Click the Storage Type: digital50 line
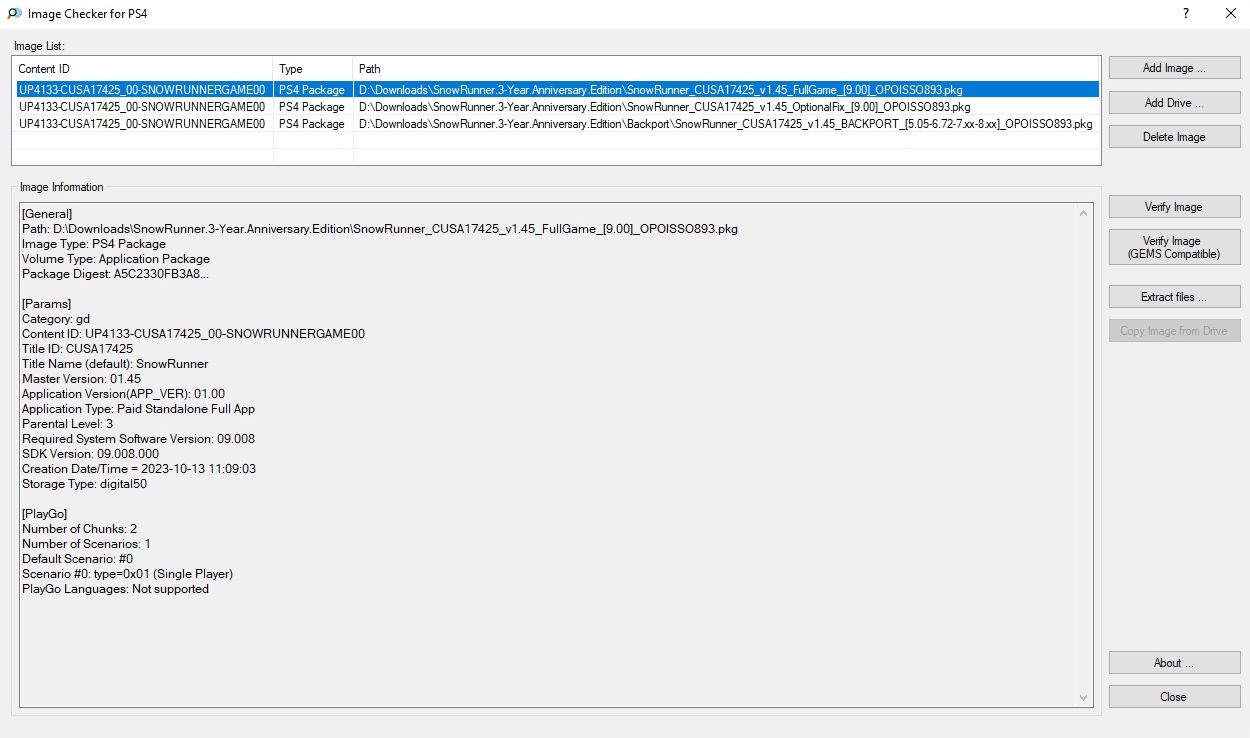Image resolution: width=1250 pixels, height=738 pixels. point(84,484)
